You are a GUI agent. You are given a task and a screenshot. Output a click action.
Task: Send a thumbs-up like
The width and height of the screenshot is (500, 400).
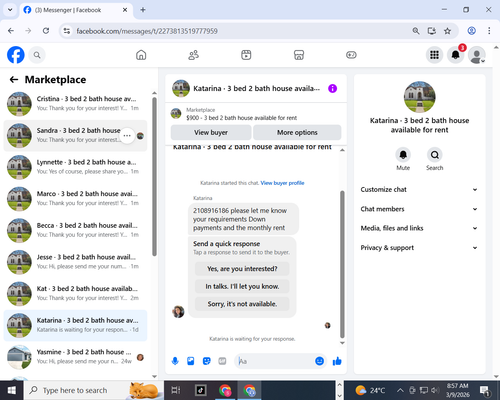click(337, 361)
